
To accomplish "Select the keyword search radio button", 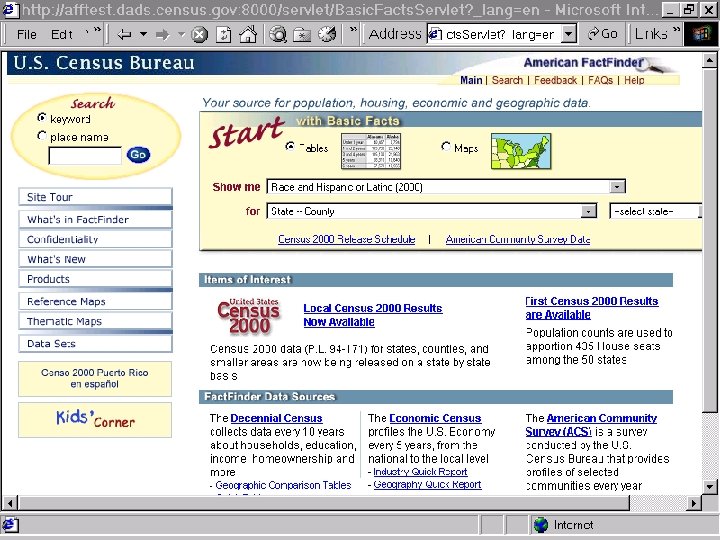I will (42, 118).
